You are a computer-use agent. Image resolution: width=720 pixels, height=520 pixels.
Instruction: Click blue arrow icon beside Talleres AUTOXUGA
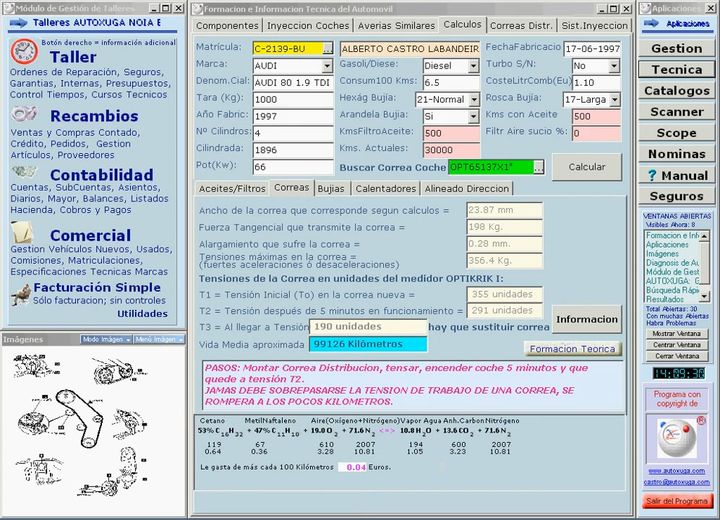click(18, 23)
